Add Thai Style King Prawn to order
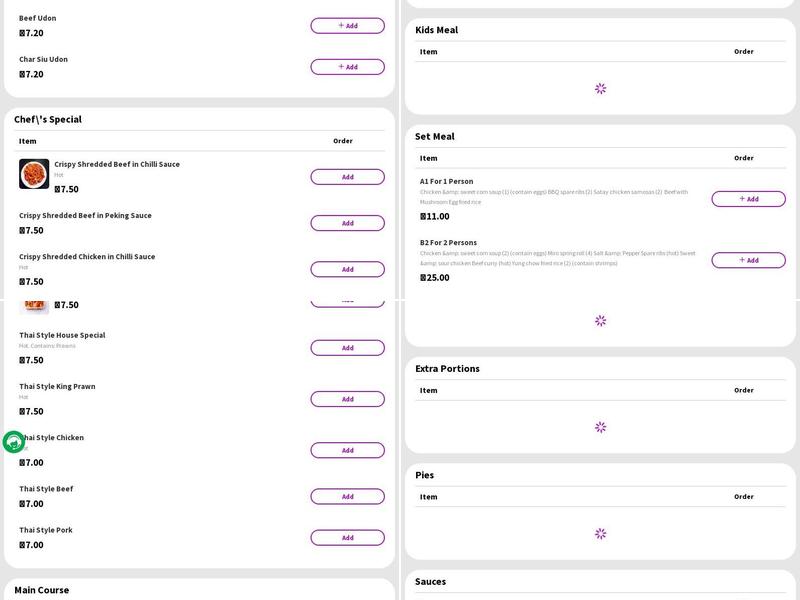The width and height of the screenshot is (800, 600). (x=347, y=399)
